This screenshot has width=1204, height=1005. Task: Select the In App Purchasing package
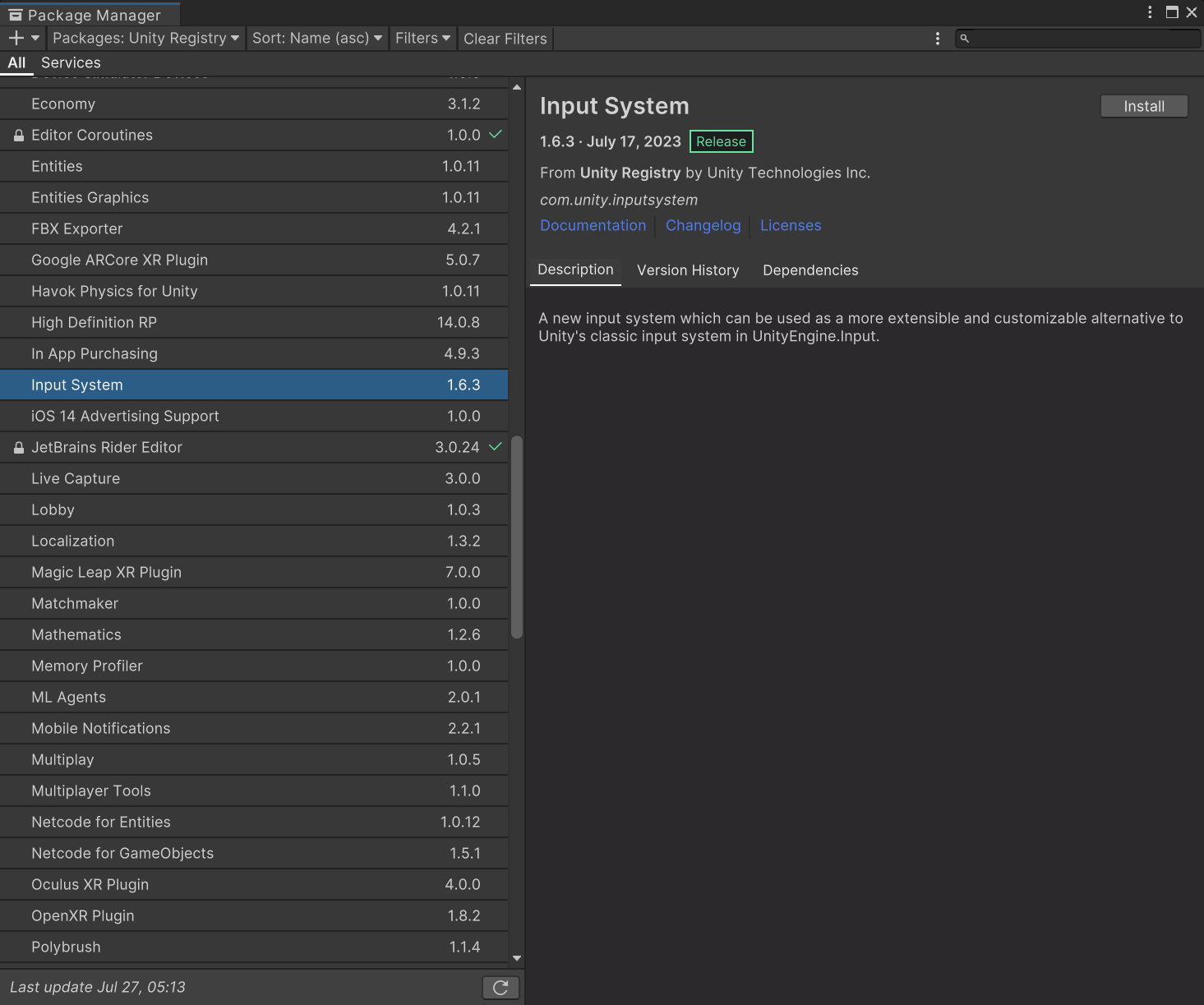254,354
